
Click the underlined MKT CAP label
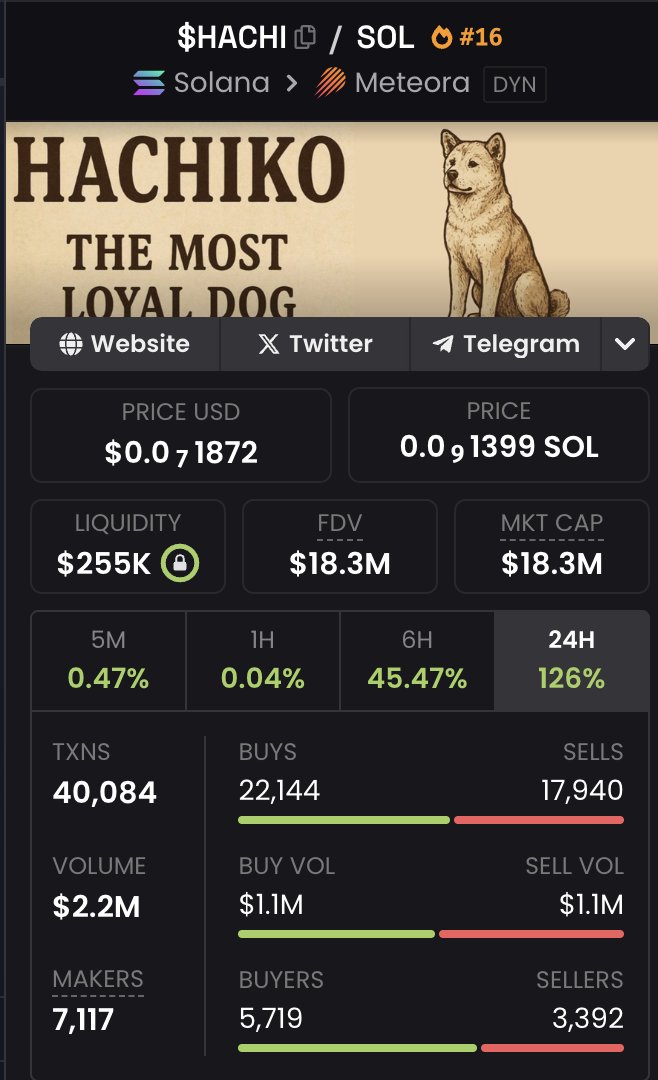(x=552, y=523)
